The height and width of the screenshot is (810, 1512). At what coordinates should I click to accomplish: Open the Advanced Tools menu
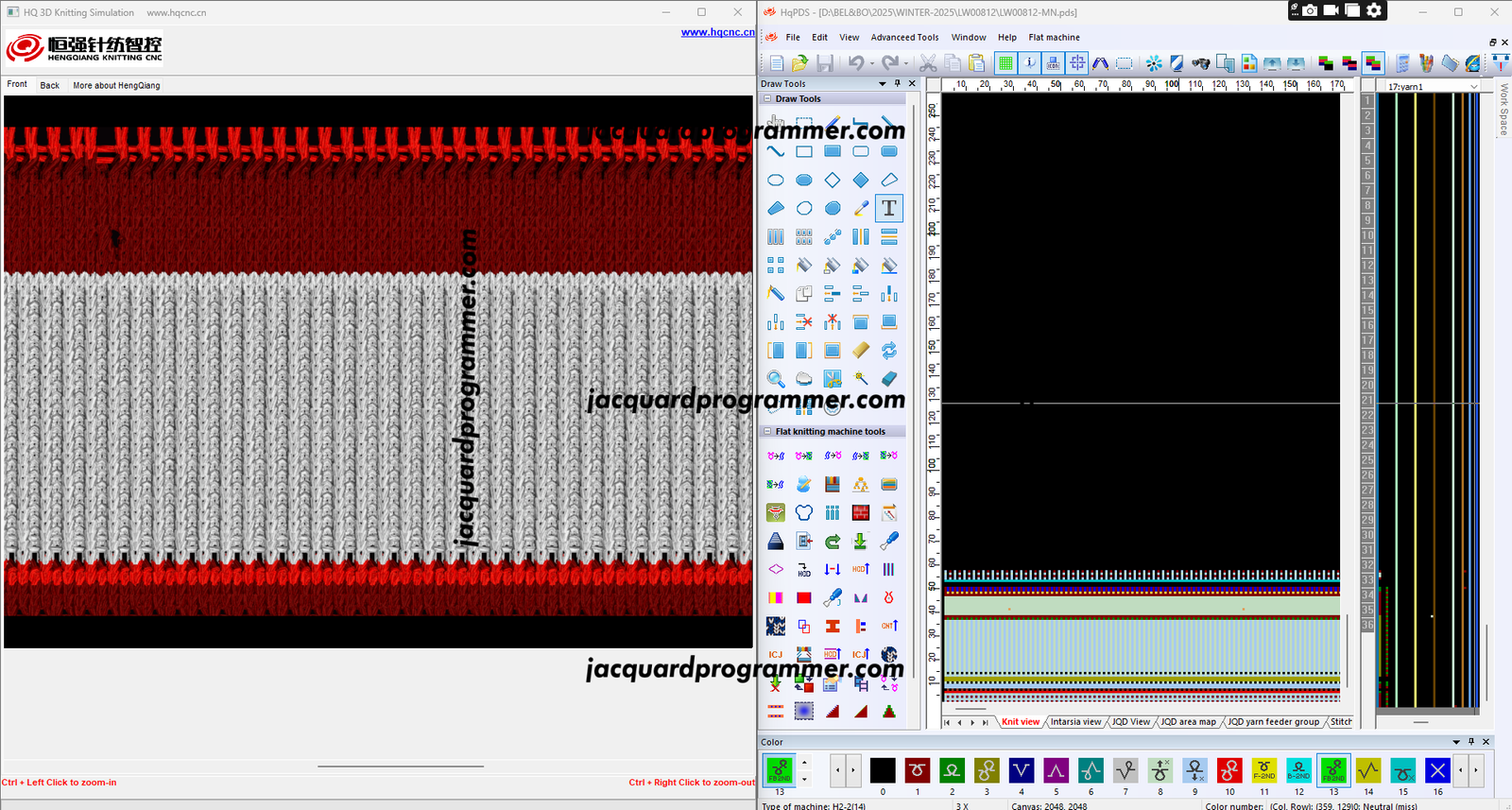click(904, 38)
